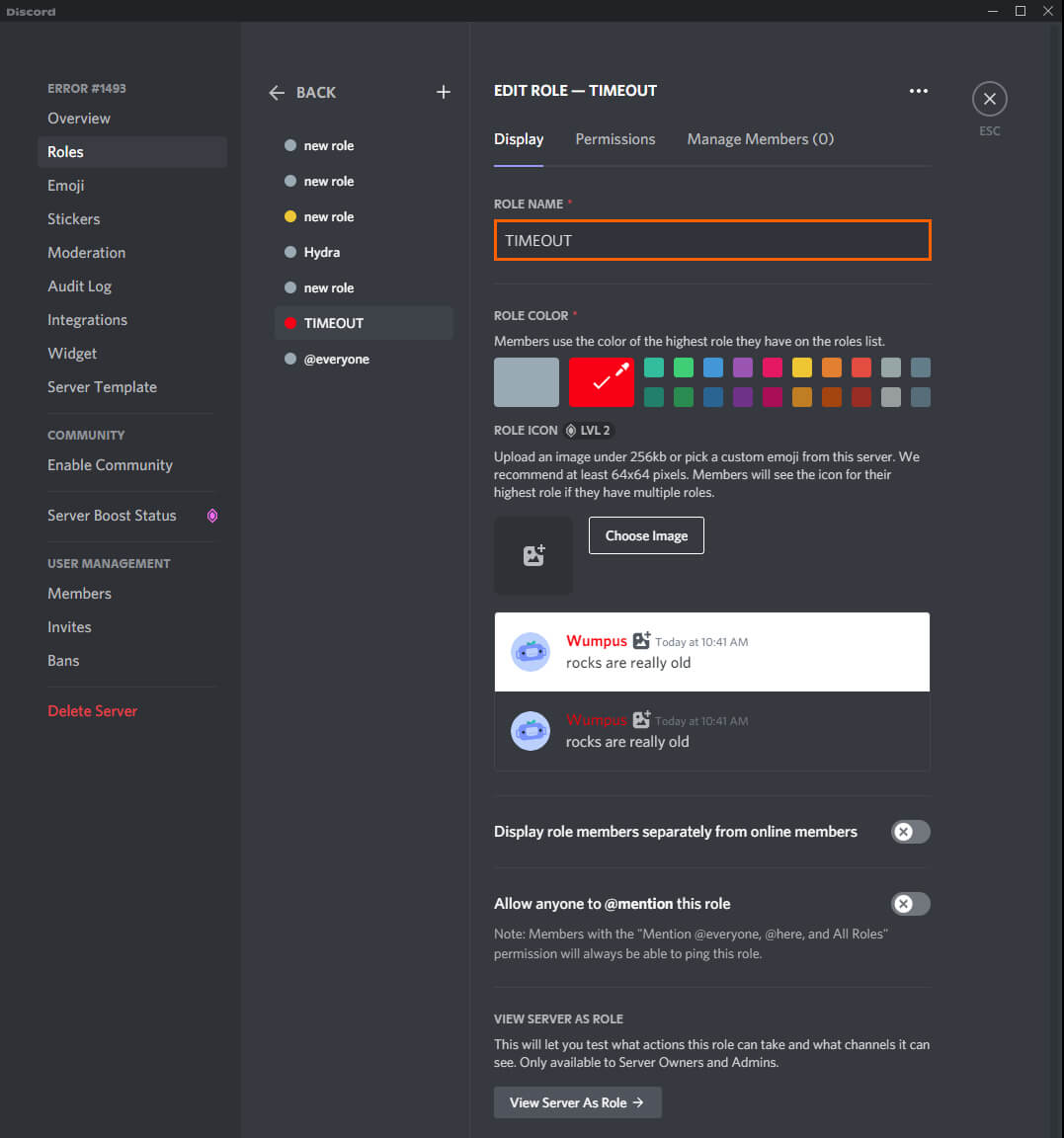Pick the dark green swatch, bottom row
The height and width of the screenshot is (1138, 1064).
click(x=684, y=397)
